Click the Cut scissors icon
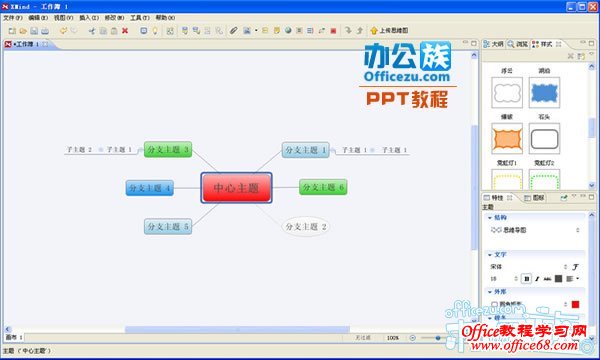 click(92, 31)
